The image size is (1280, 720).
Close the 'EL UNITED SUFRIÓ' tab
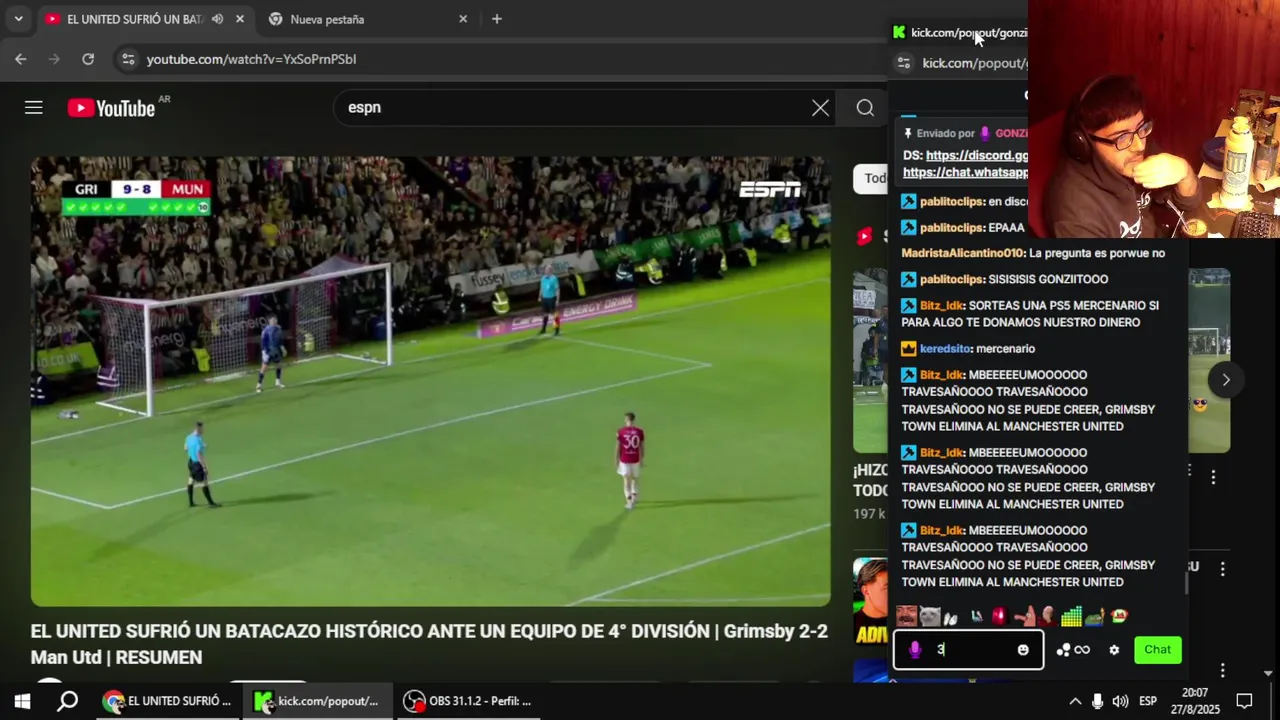coord(240,19)
